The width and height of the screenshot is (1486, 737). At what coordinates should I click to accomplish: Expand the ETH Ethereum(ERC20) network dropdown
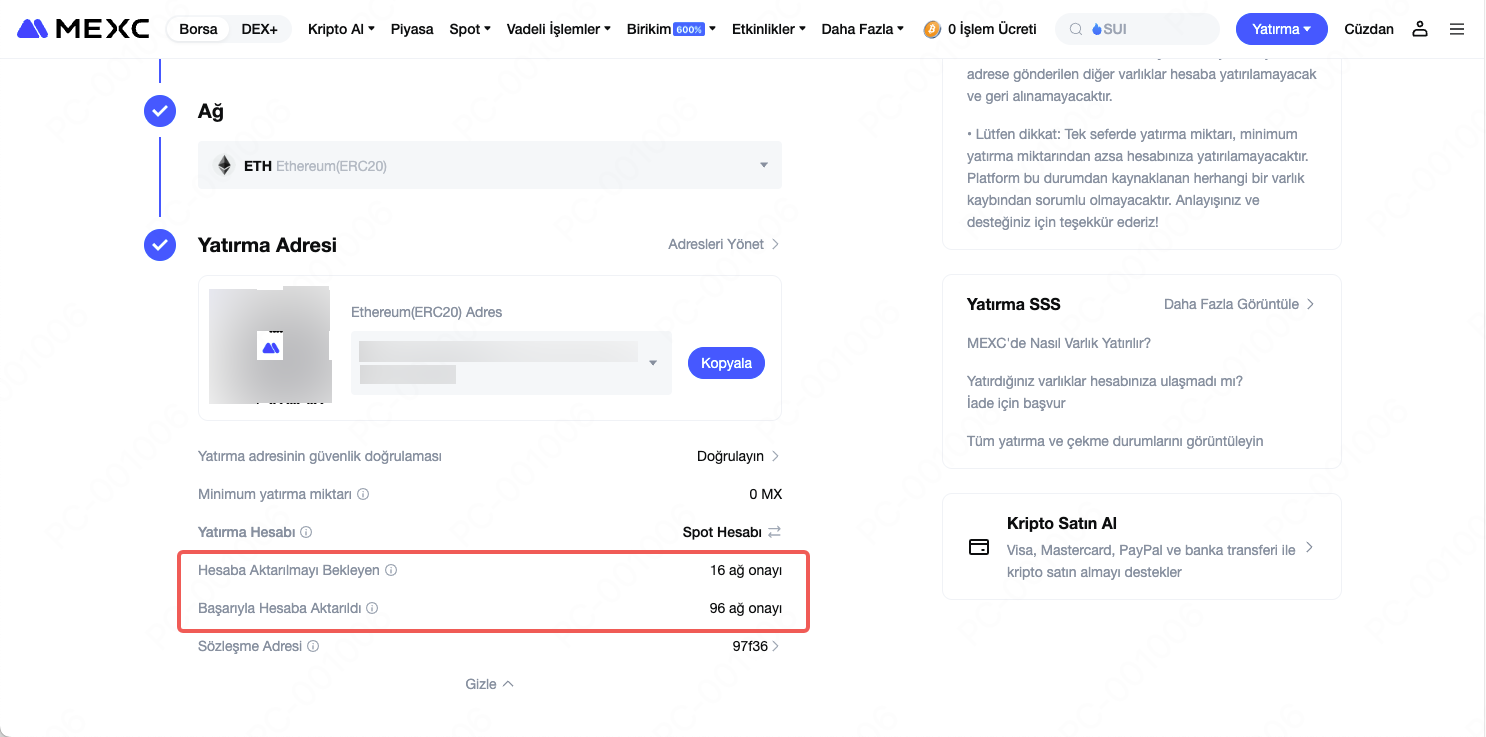490,165
